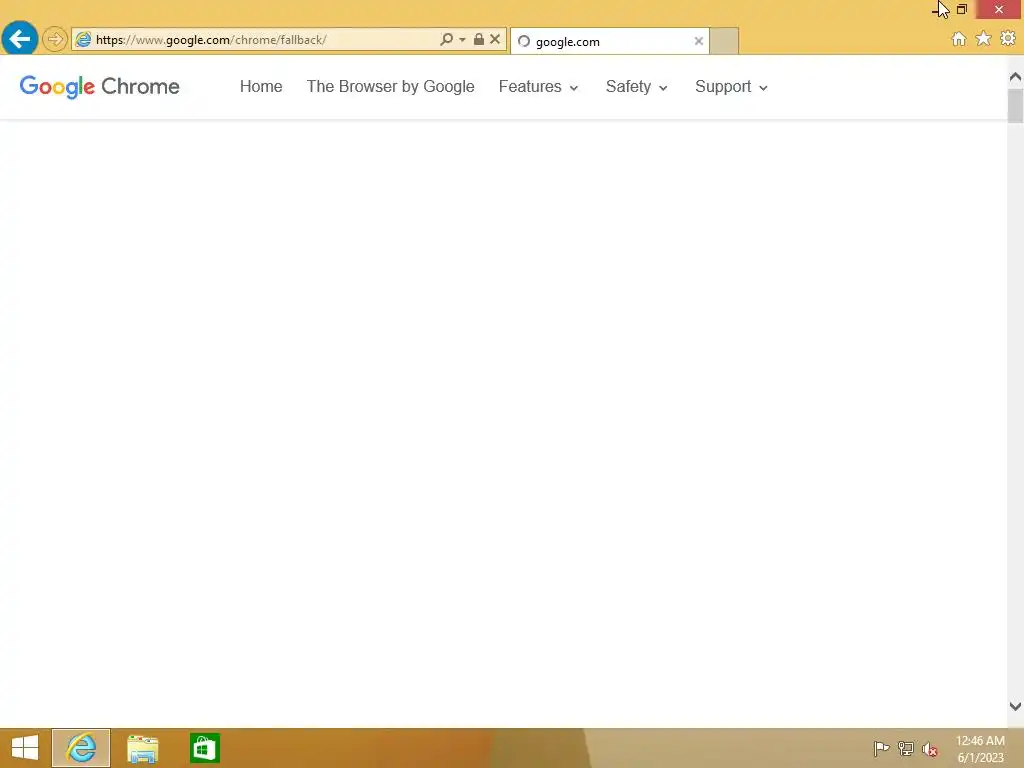Image resolution: width=1024 pixels, height=768 pixels.
Task: Open The Browser by Google link
Action: pyautogui.click(x=391, y=86)
